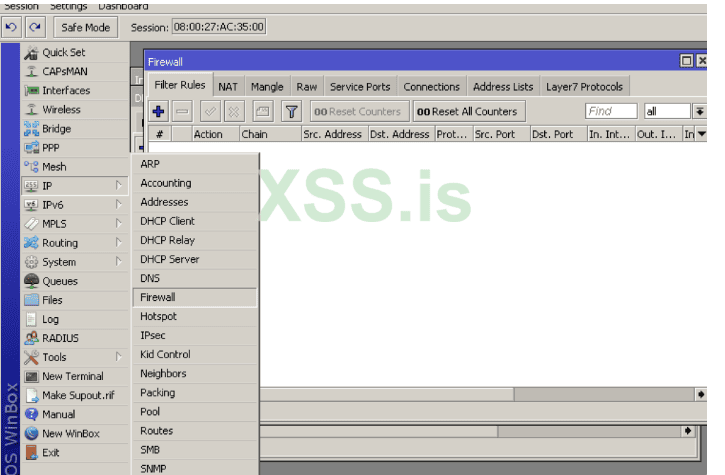This screenshot has height=475, width=725.
Task: Select the System sidebar entry
Action: [x=75, y=262]
